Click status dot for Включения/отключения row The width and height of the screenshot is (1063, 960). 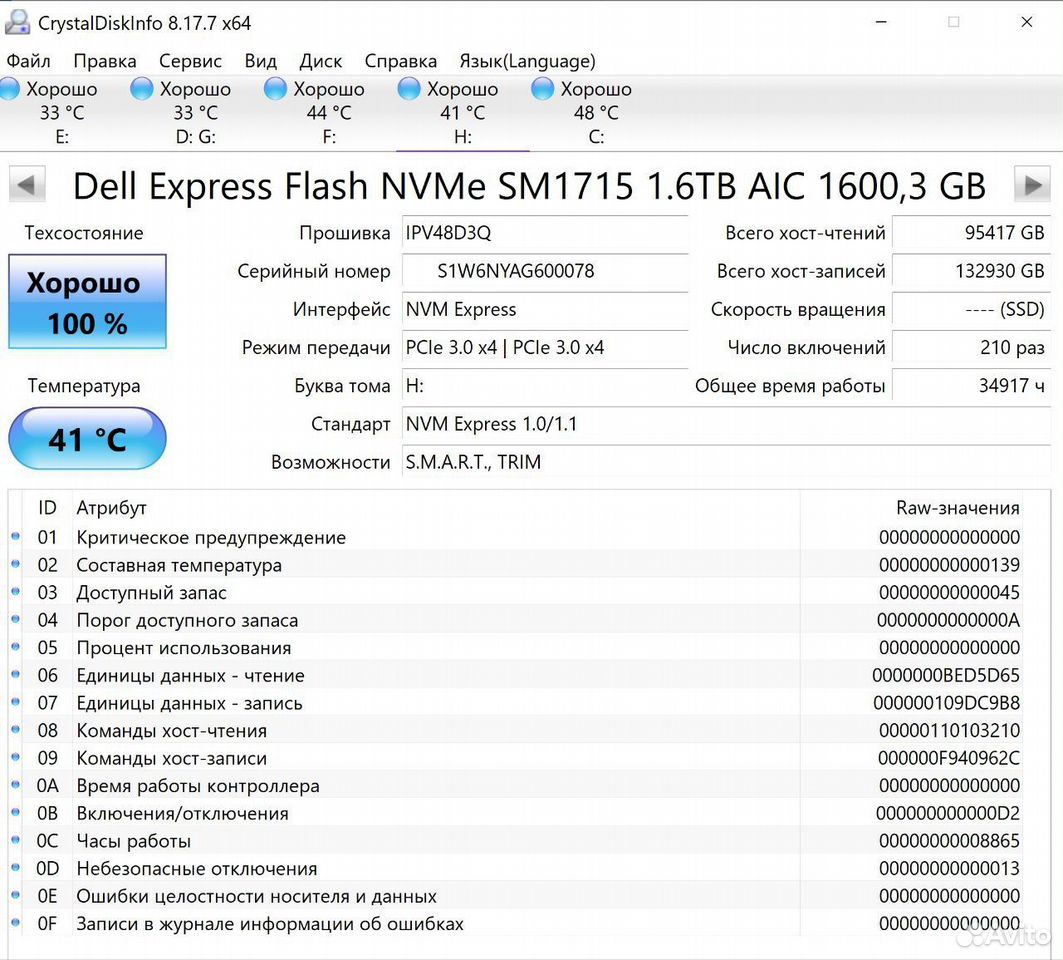(x=16, y=812)
